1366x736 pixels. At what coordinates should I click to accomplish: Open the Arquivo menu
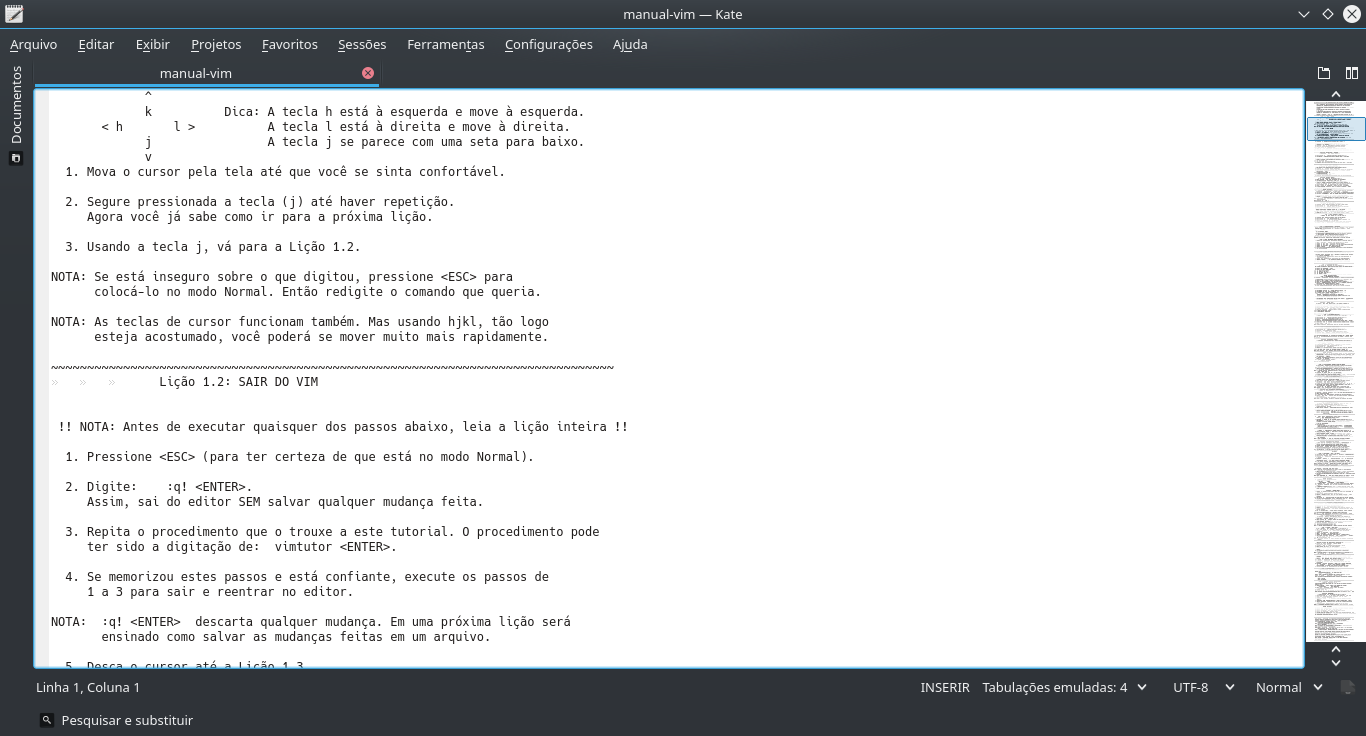click(x=34, y=44)
